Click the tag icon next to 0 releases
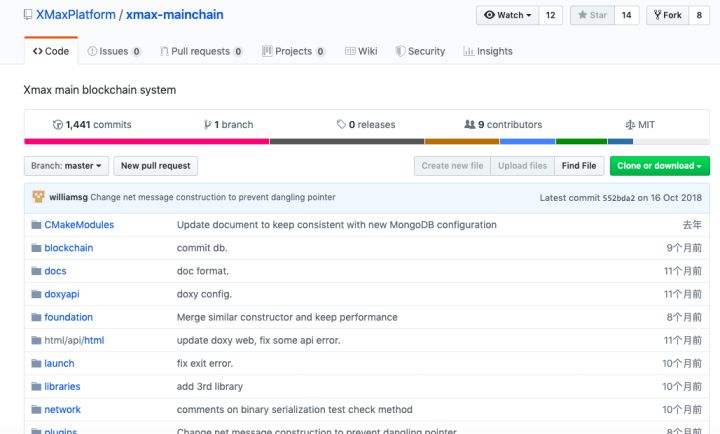This screenshot has height=434, width=720. pyautogui.click(x=341, y=124)
